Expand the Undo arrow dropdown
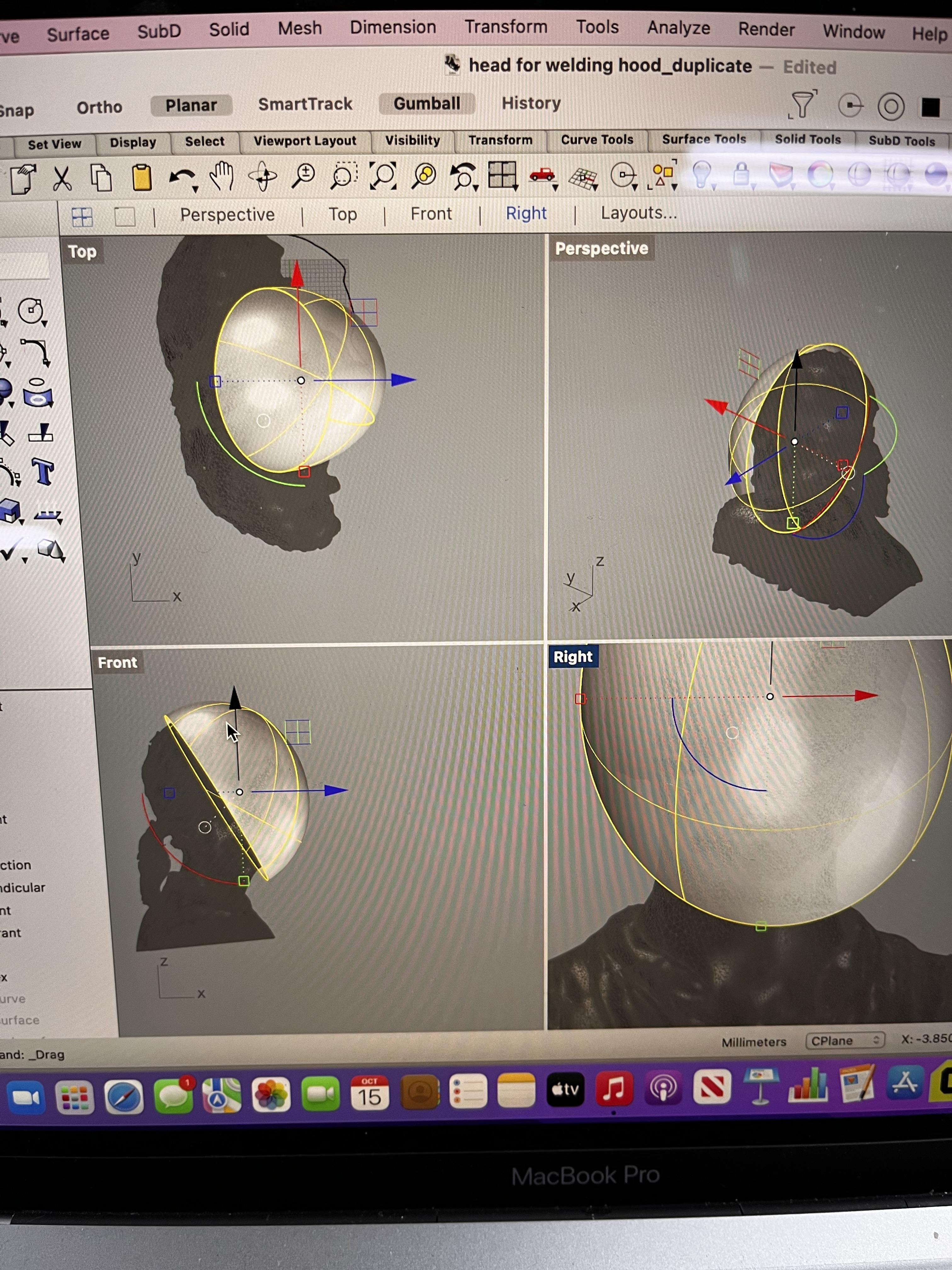The width and height of the screenshot is (952, 1270). point(195,190)
